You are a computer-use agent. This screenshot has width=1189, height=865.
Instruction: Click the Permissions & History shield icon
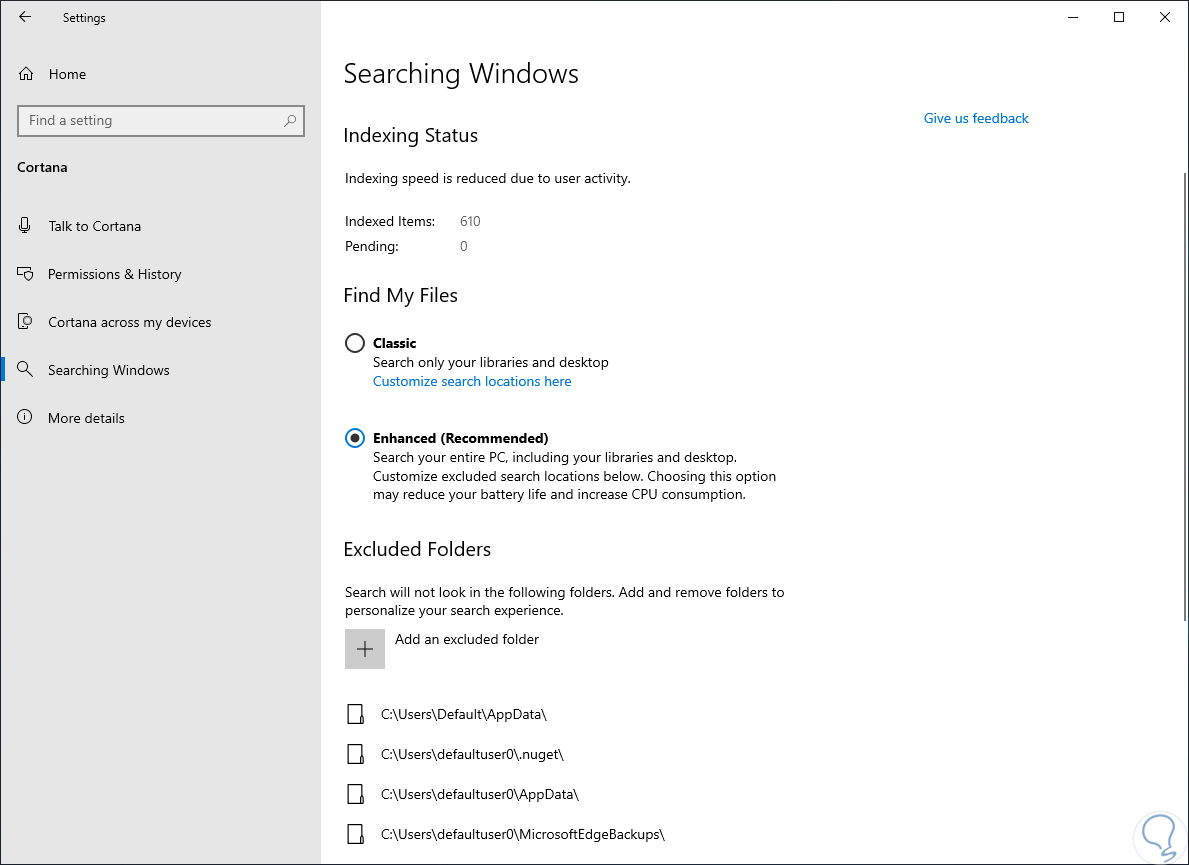coord(26,274)
